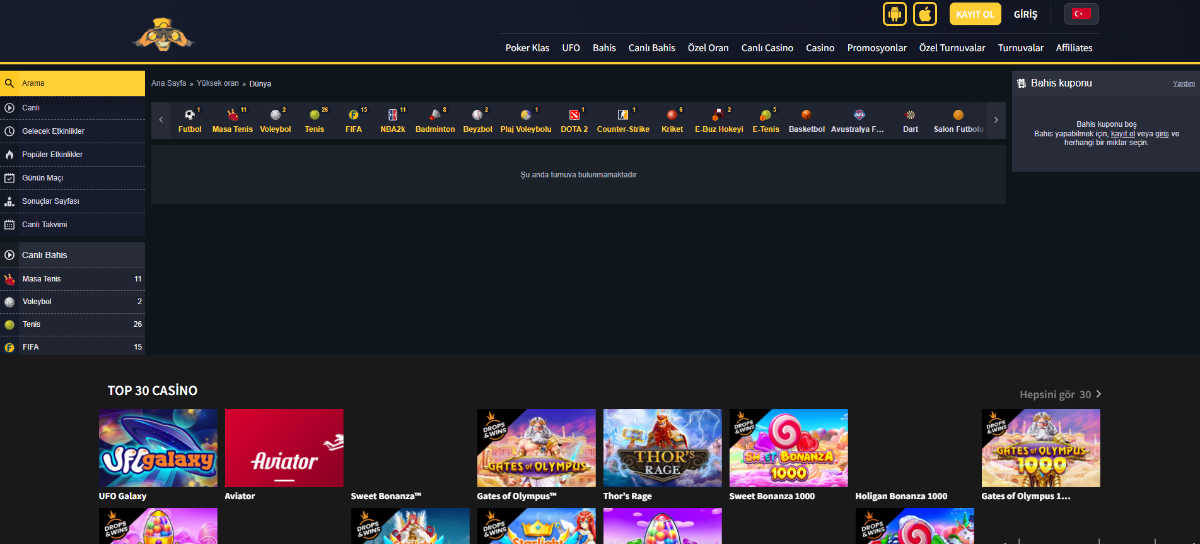Click the KAYIT OL button
Image resolution: width=1200 pixels, height=544 pixels.
[x=975, y=14]
